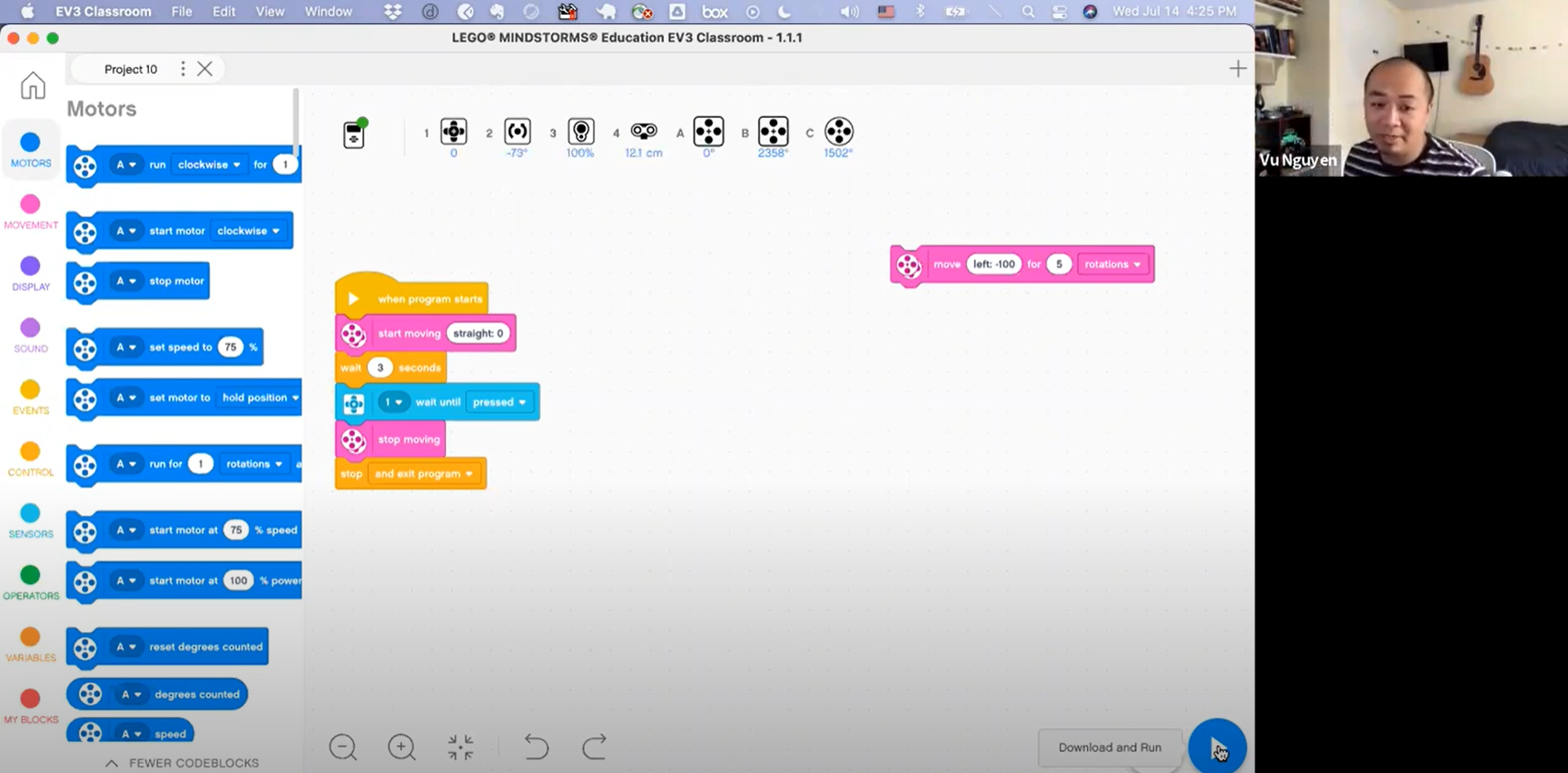The width and height of the screenshot is (1568, 773).
Task: Redo the last action
Action: 594,746
